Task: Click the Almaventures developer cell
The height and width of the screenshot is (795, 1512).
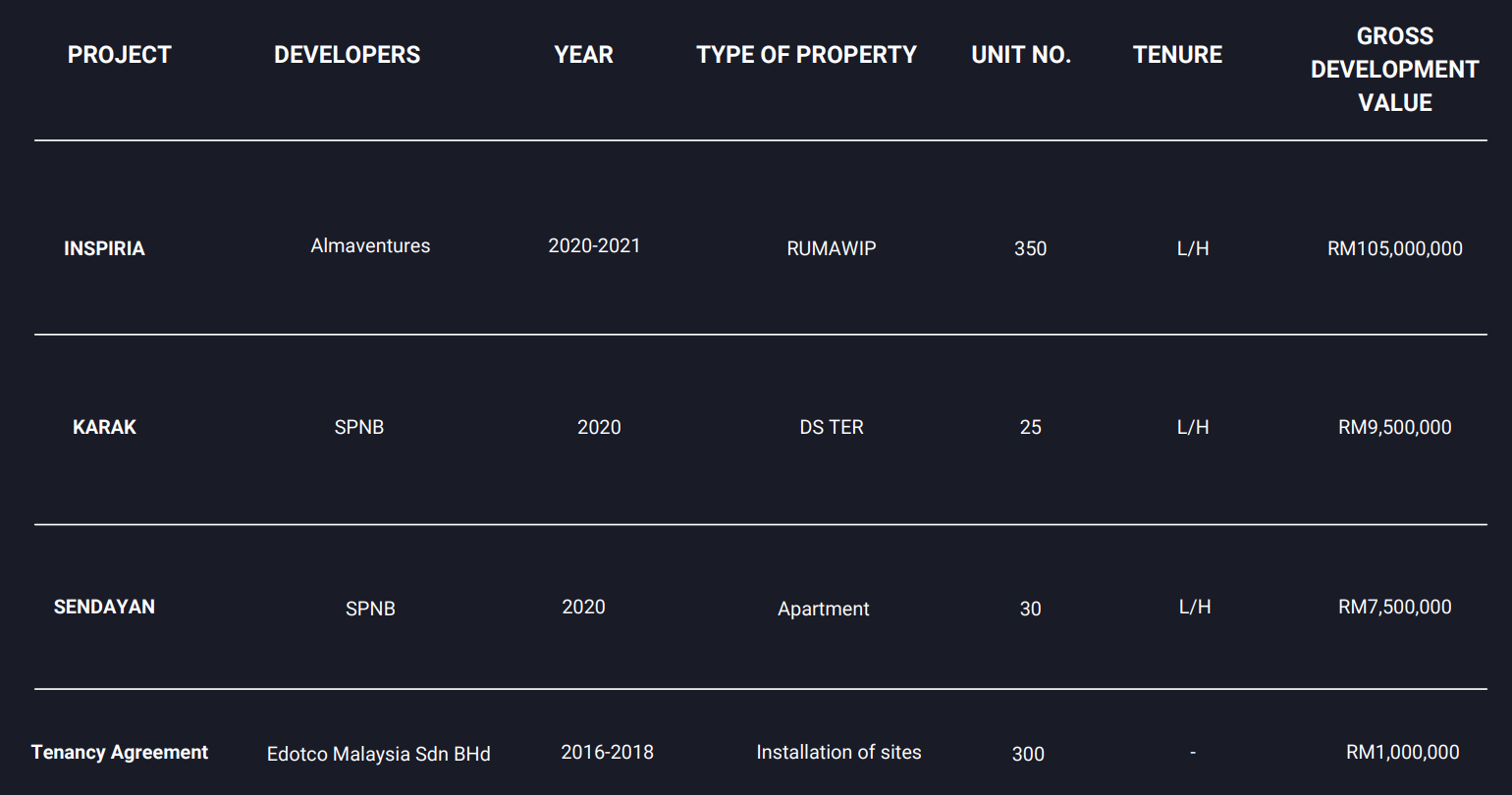Action: (x=370, y=246)
